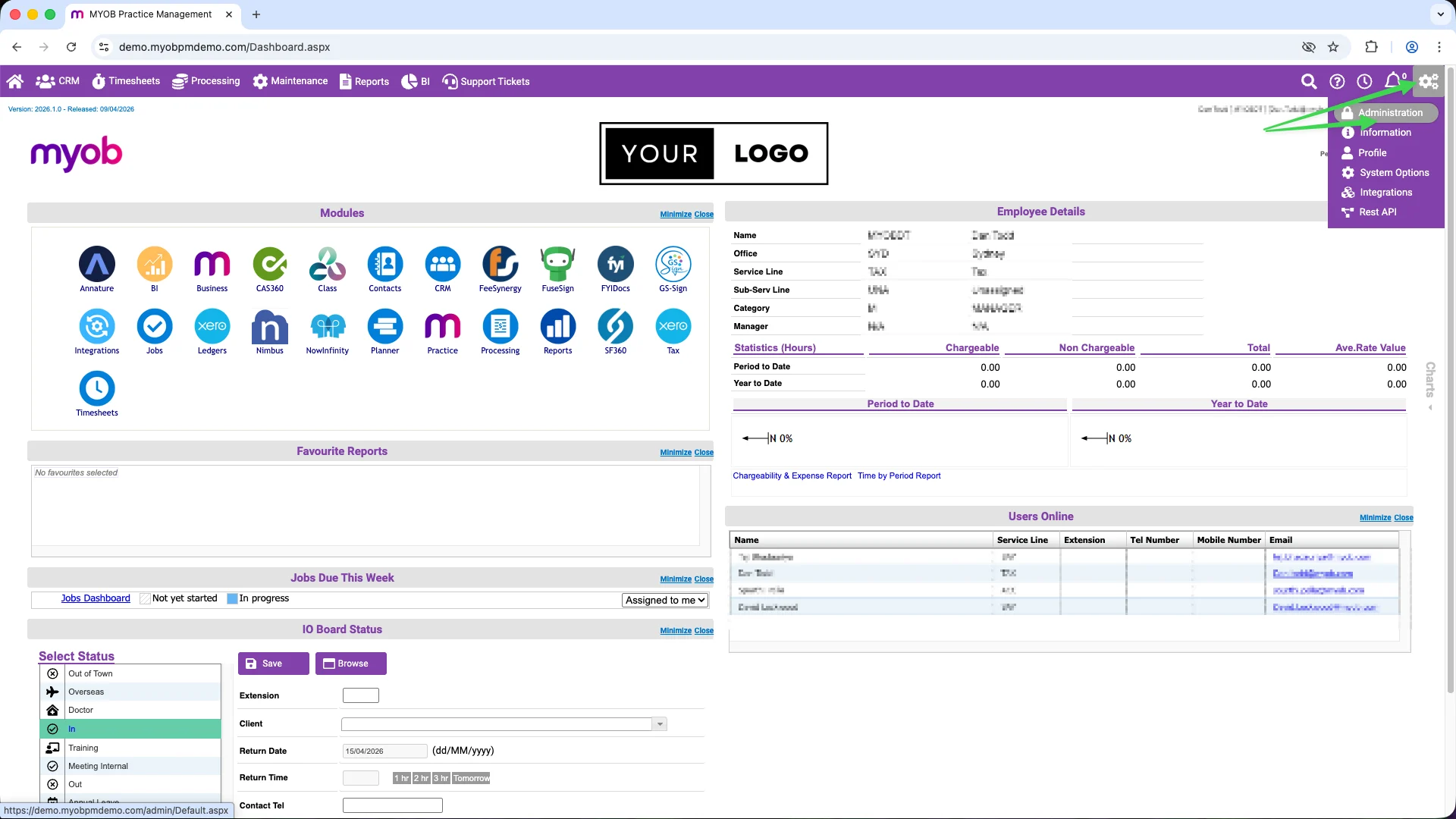Open the Annature module icon
The height and width of the screenshot is (819, 1456).
(97, 265)
